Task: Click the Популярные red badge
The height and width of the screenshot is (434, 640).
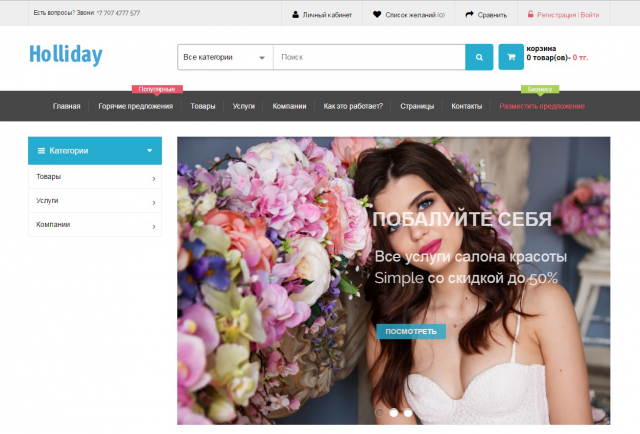Action: tap(157, 89)
